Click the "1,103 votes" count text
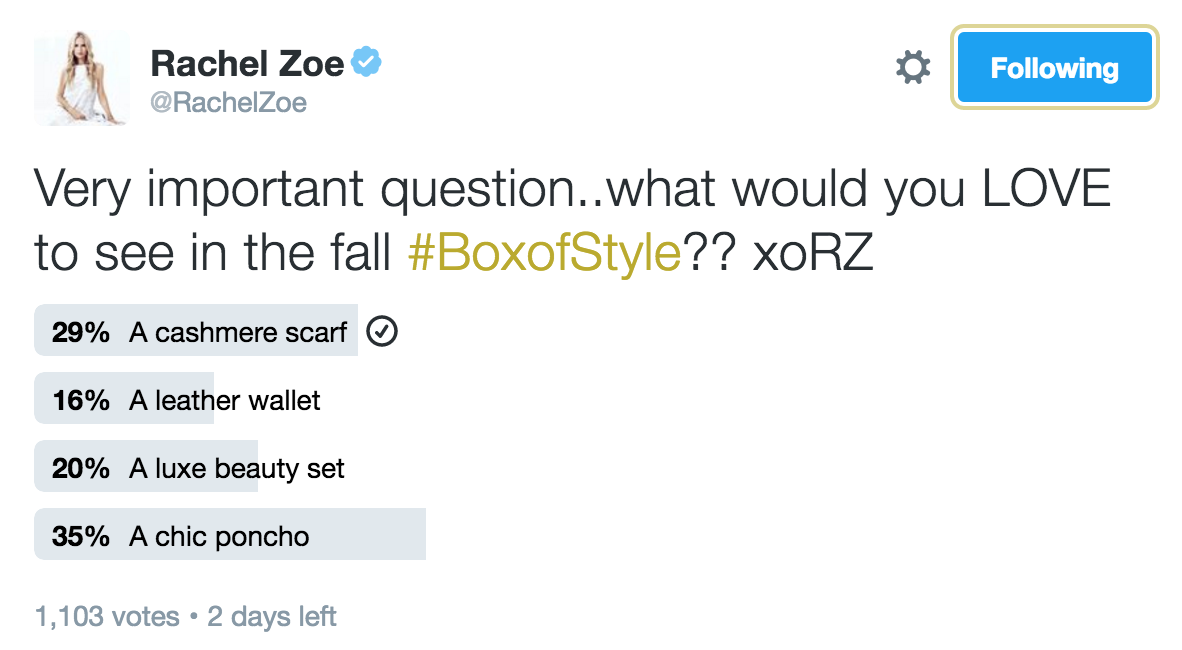1182x650 pixels. pos(108,617)
